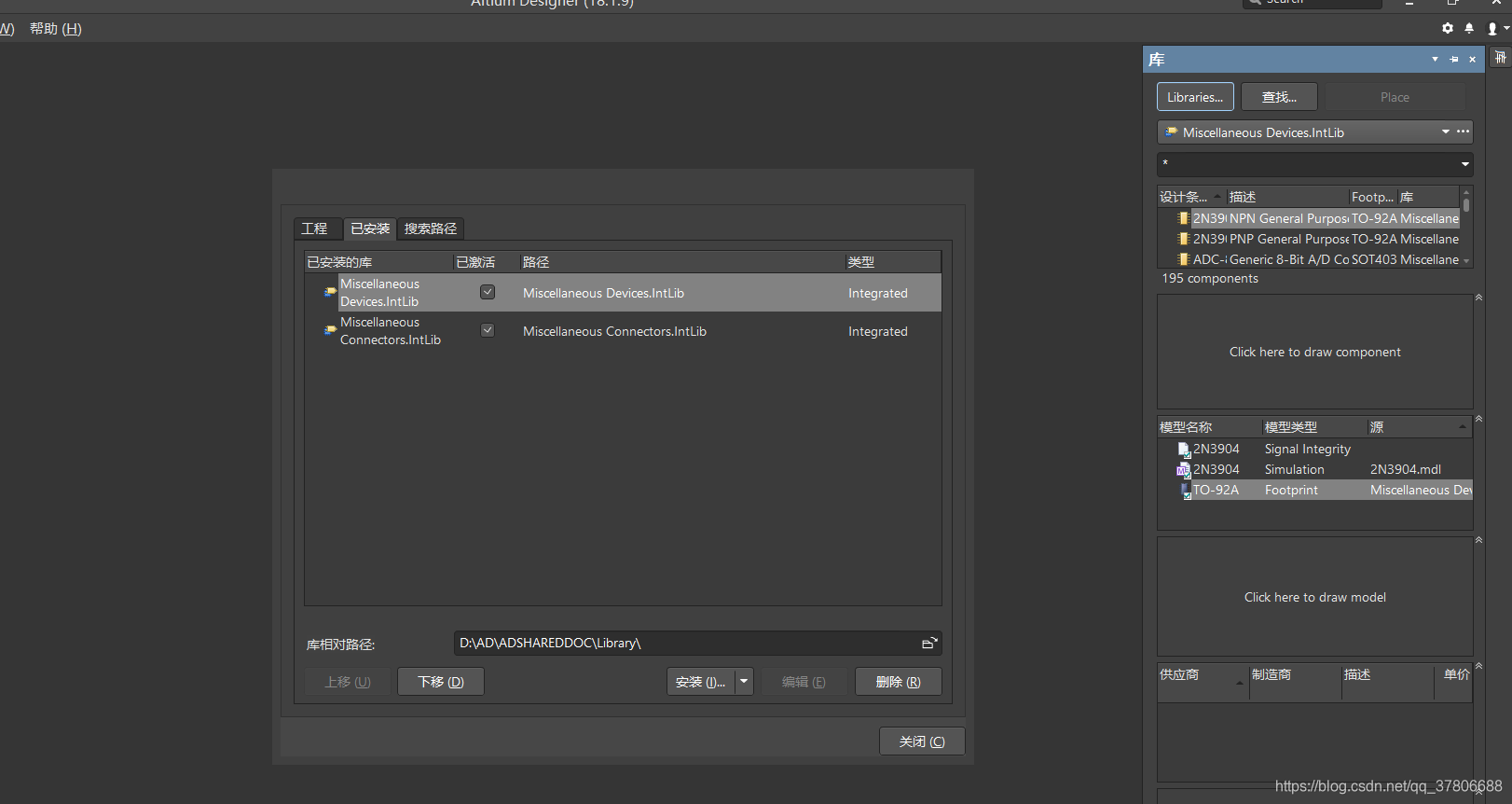
Task: Open the Miscellaneous Devices.IntLib library dropdown
Action: click(1446, 132)
